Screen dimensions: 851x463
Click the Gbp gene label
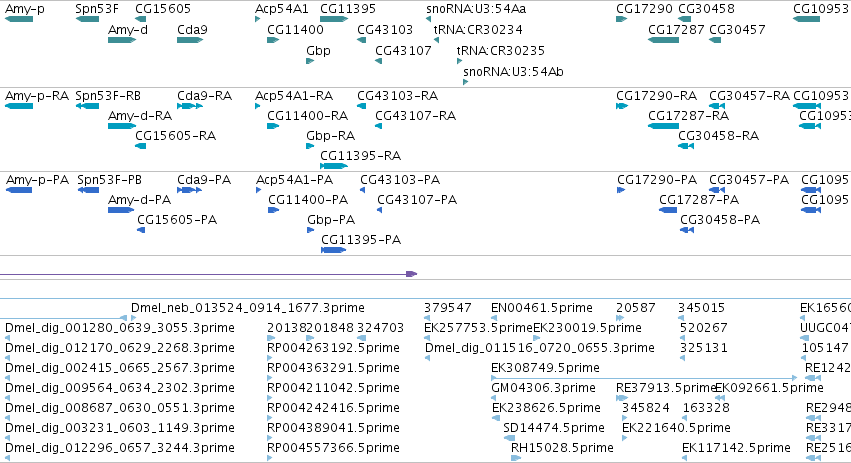(x=318, y=50)
